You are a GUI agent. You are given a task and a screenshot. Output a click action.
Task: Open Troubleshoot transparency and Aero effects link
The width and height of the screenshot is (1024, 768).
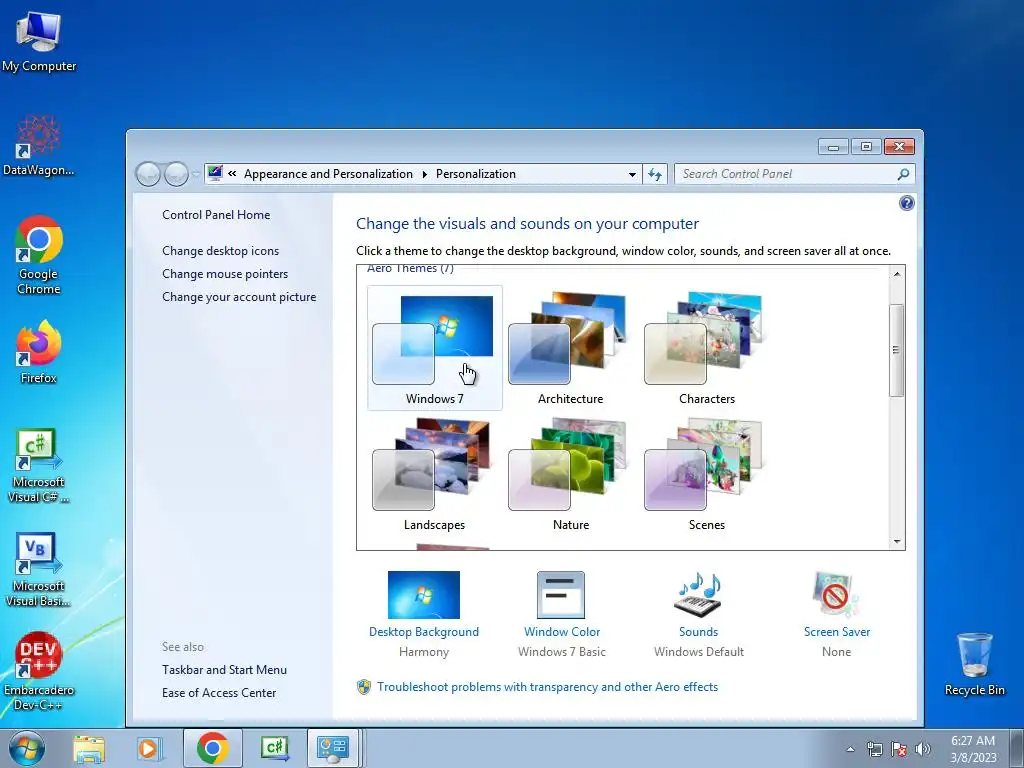pyautogui.click(x=547, y=687)
